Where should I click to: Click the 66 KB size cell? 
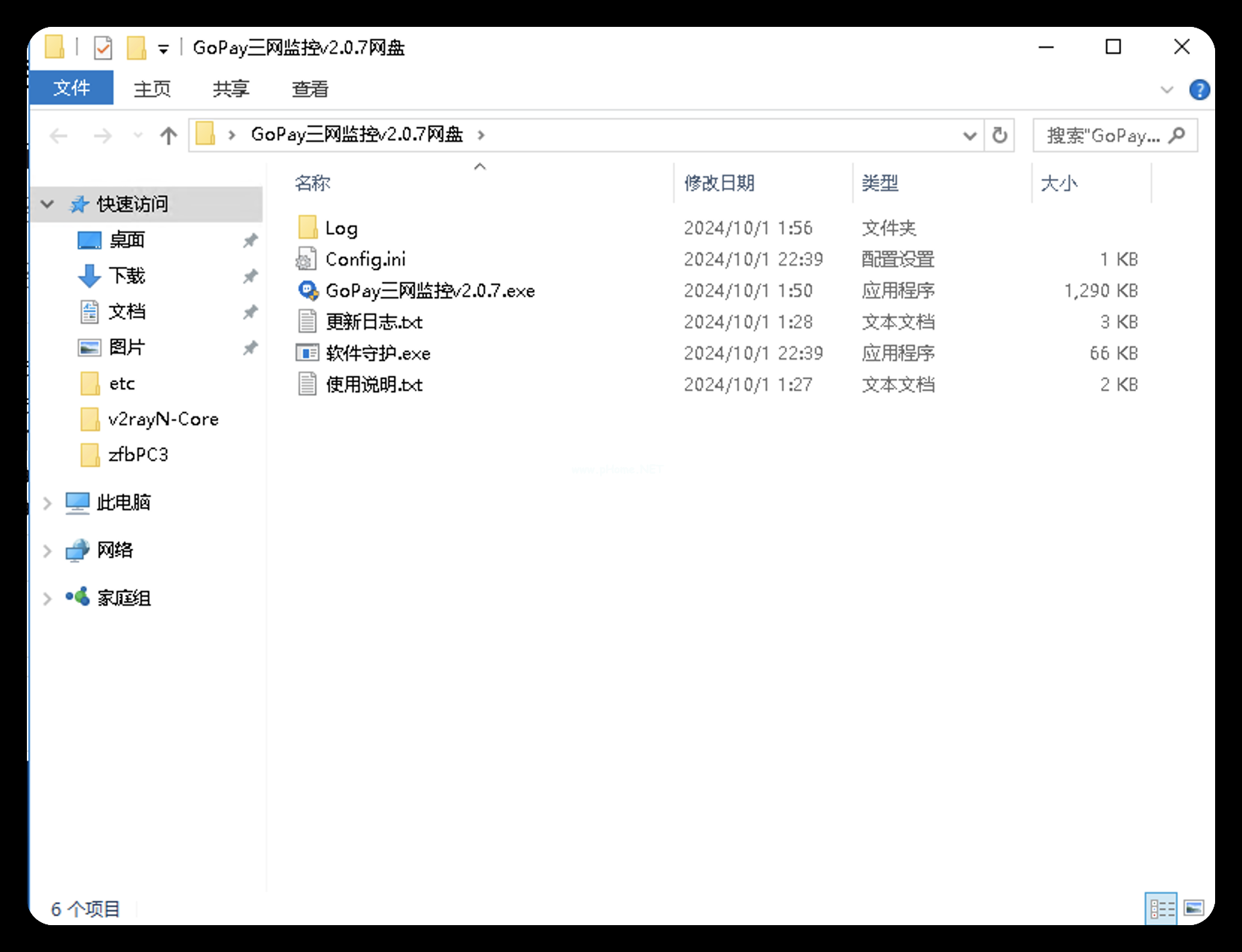[1114, 353]
